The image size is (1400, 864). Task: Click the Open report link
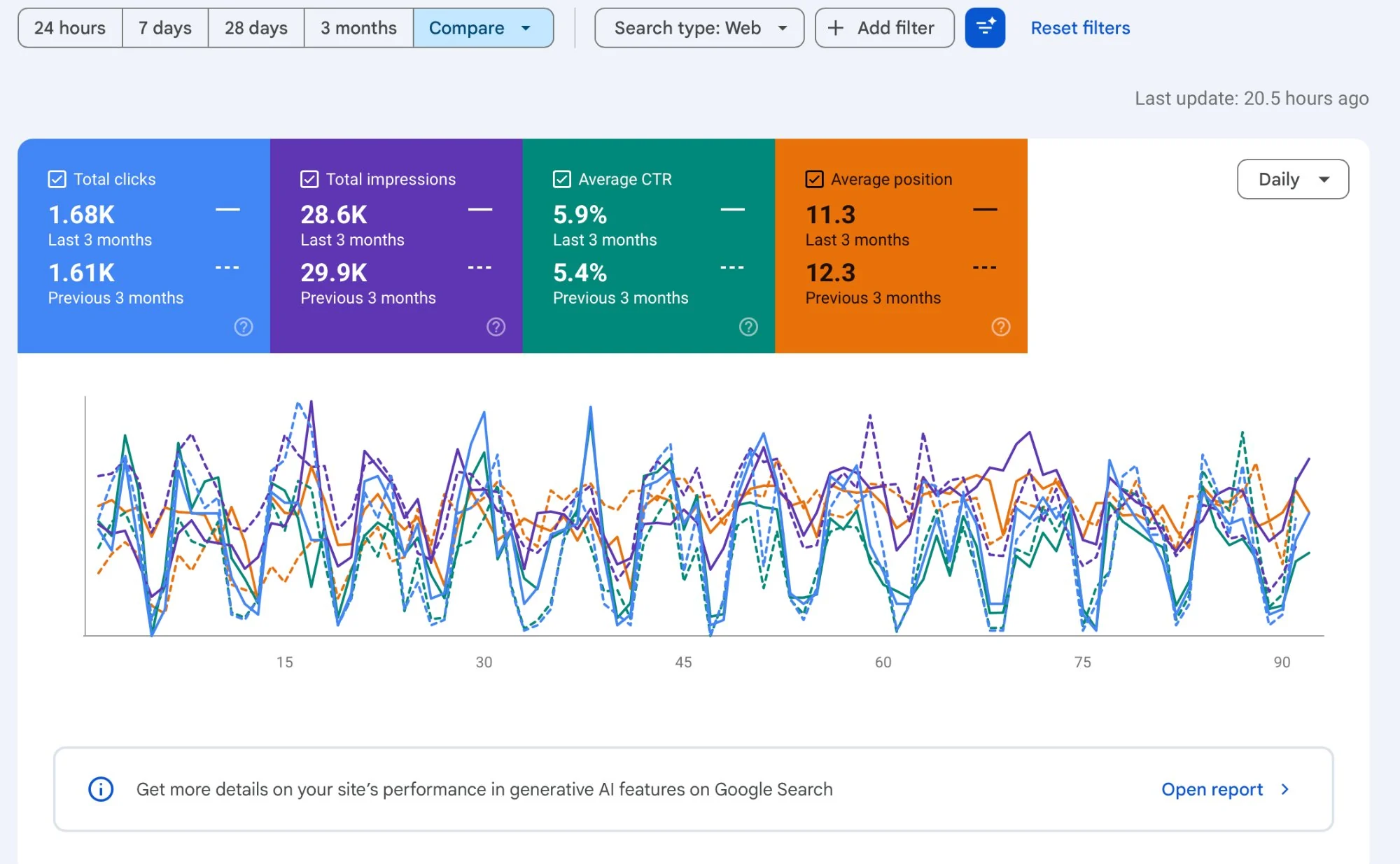point(1212,789)
